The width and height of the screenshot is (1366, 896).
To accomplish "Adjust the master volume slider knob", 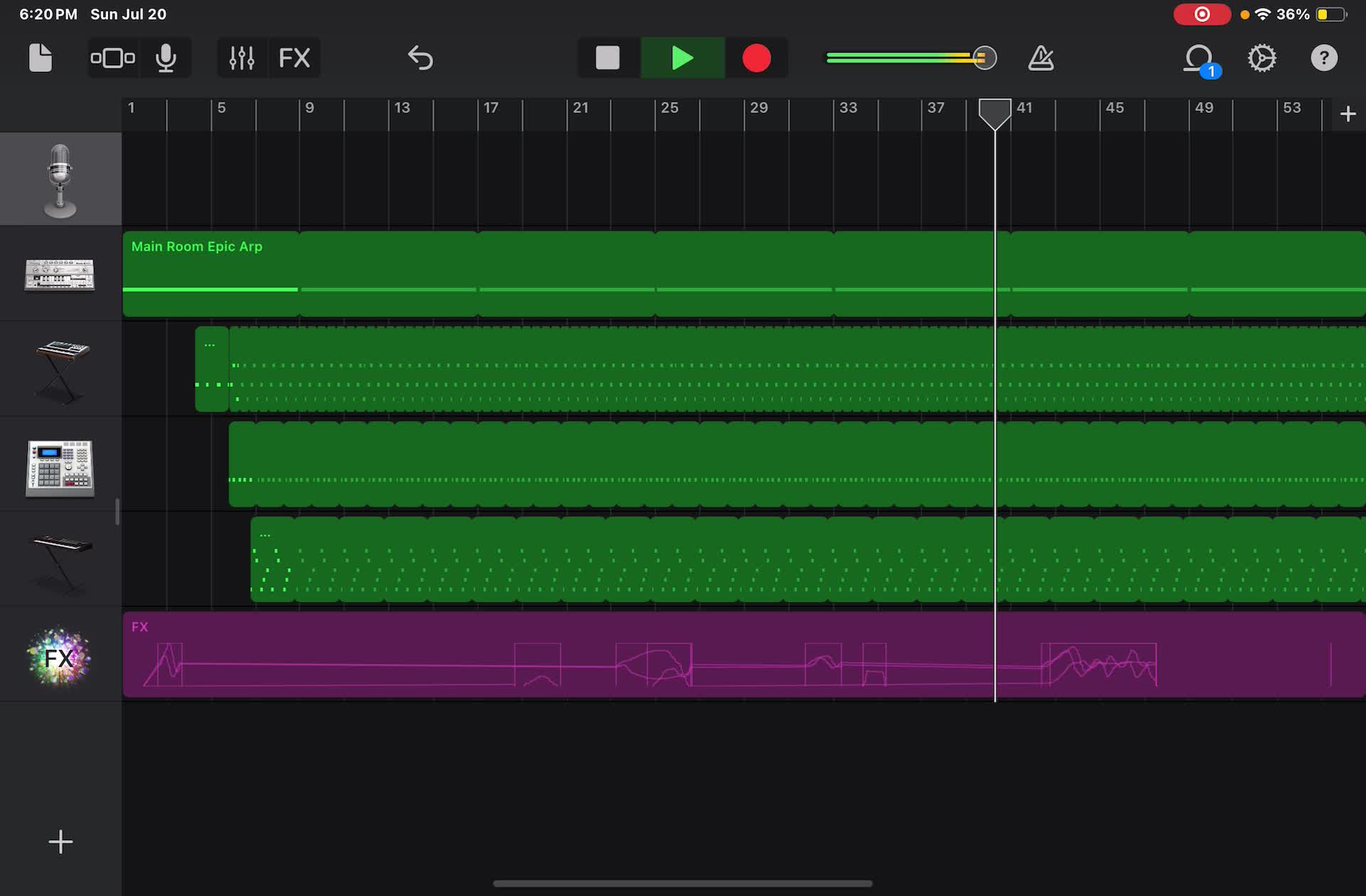I will click(985, 58).
